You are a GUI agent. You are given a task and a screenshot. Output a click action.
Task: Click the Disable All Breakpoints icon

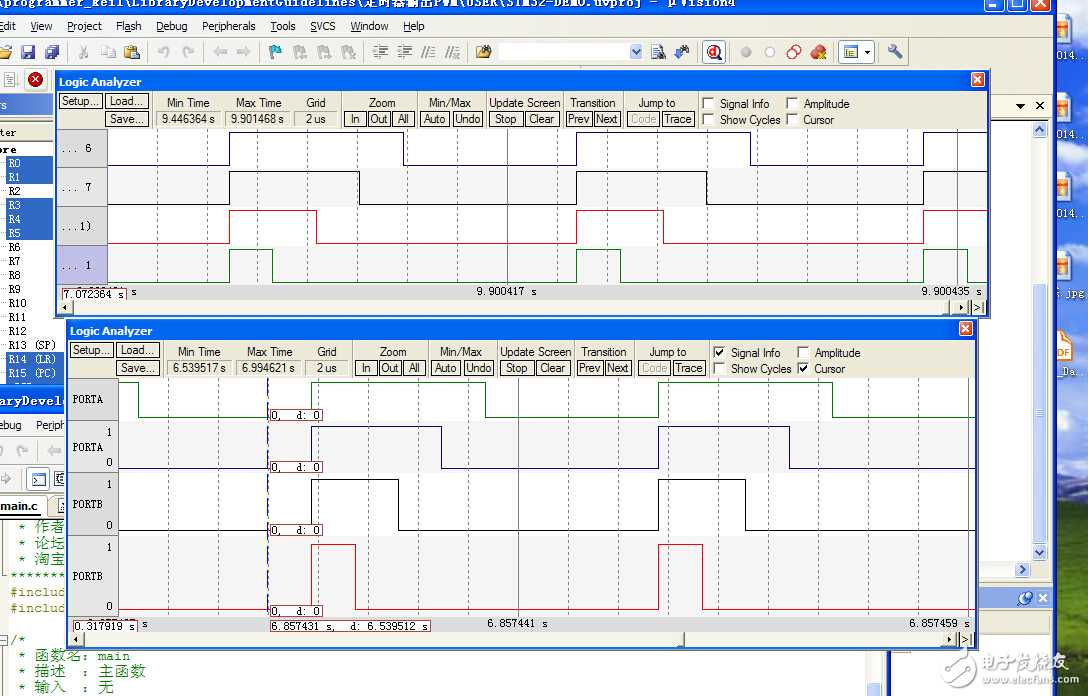click(794, 52)
